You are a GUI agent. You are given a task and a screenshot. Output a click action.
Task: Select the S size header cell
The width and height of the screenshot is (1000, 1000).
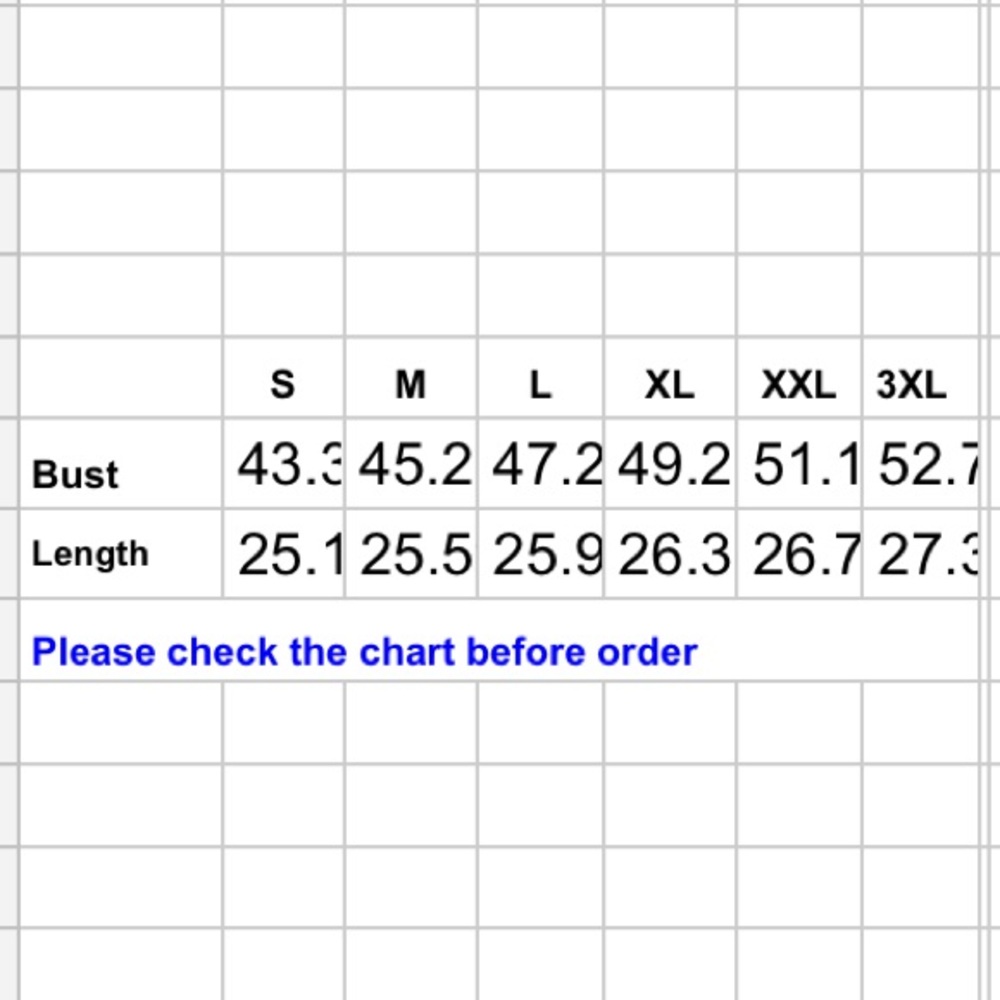283,384
